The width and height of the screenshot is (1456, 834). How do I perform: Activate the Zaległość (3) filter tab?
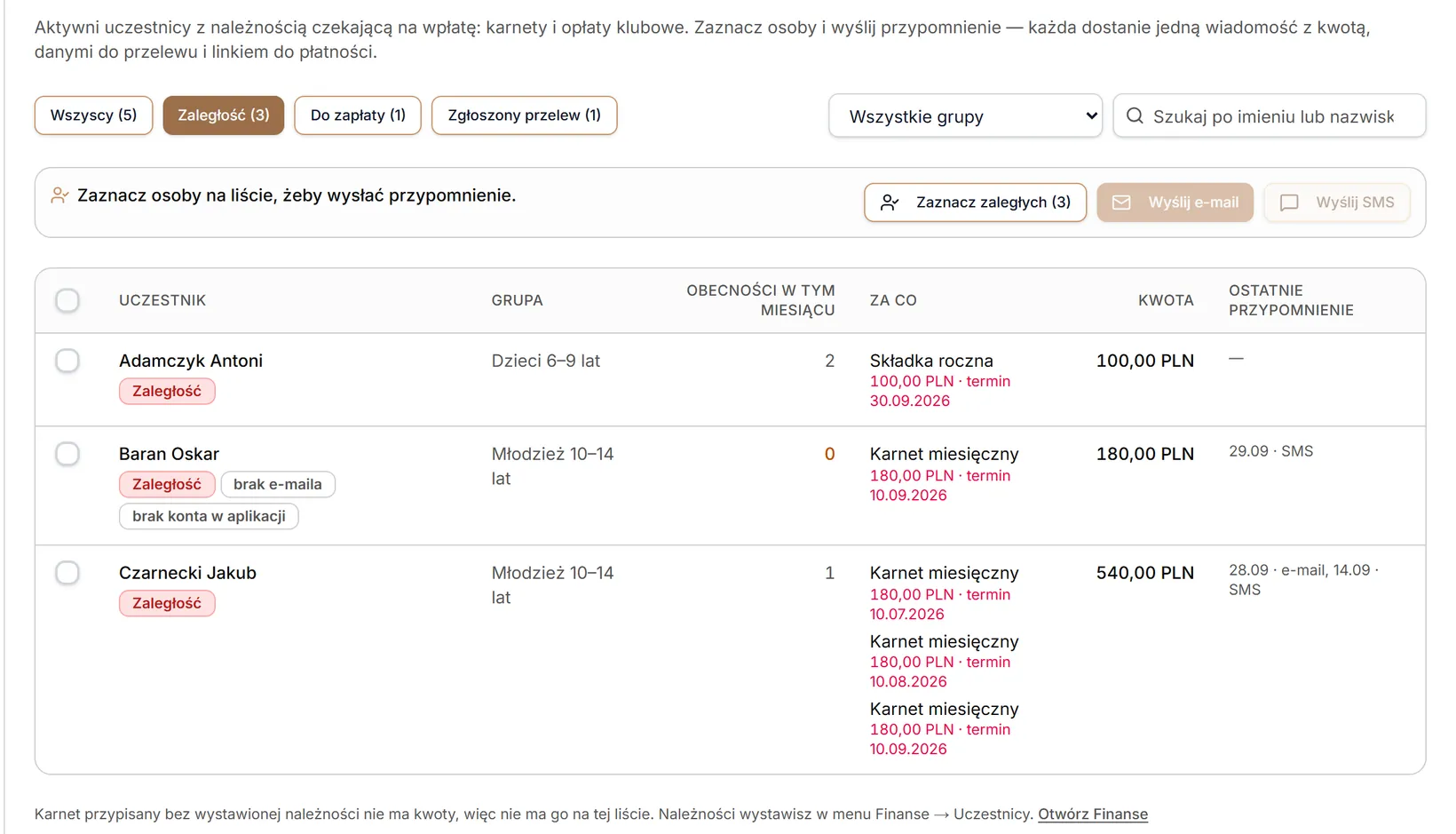pos(224,115)
